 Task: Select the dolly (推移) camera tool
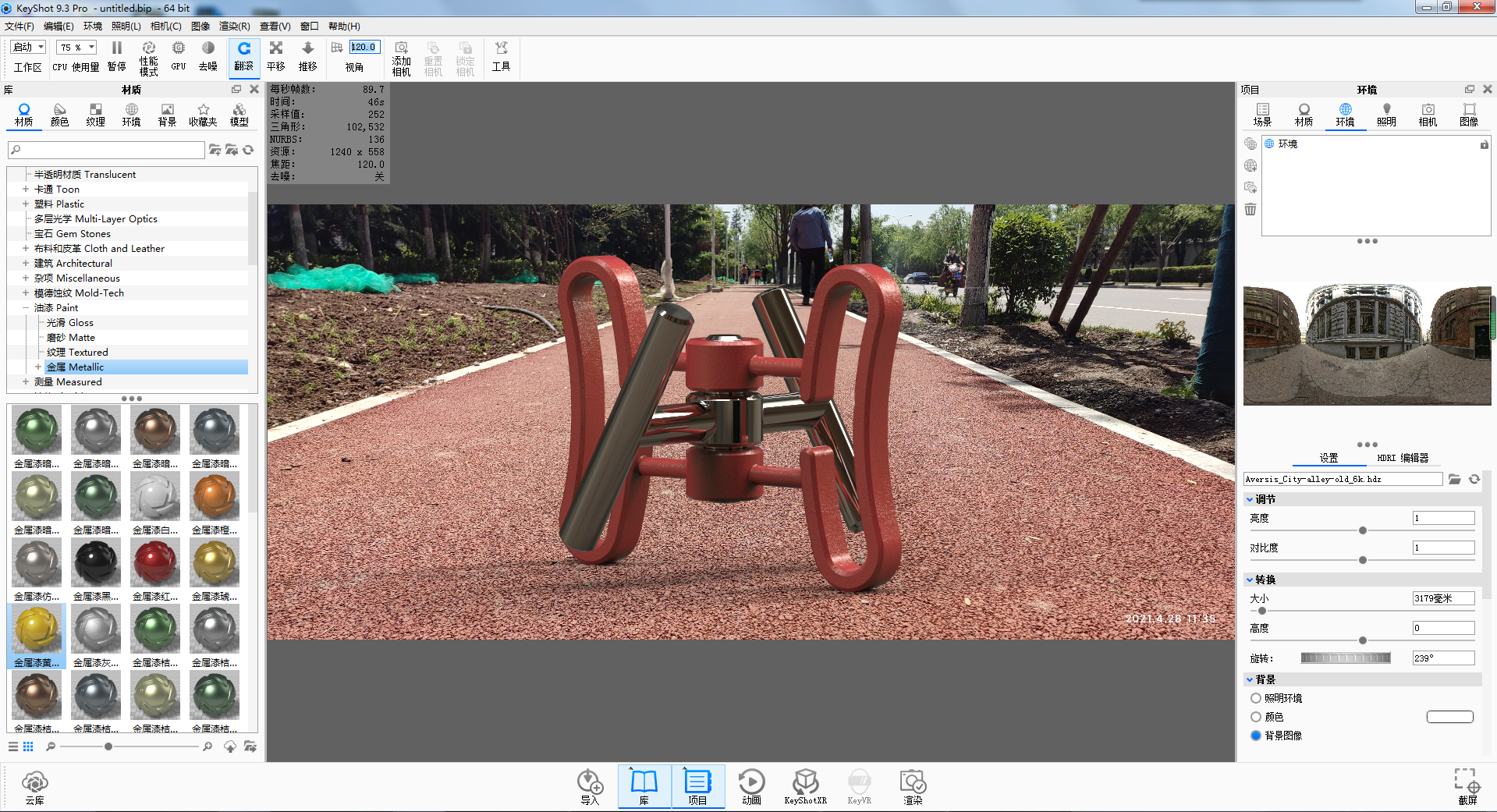coord(308,57)
